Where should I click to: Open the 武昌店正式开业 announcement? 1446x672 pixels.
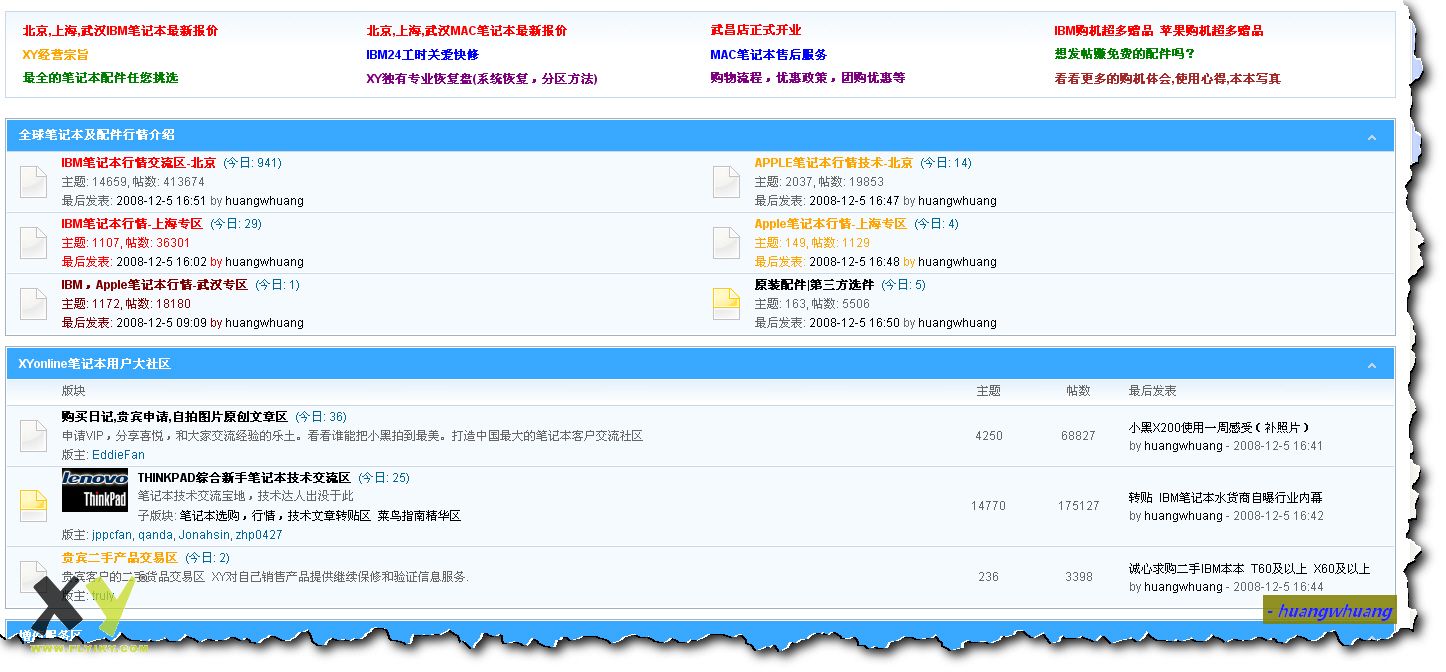click(756, 31)
